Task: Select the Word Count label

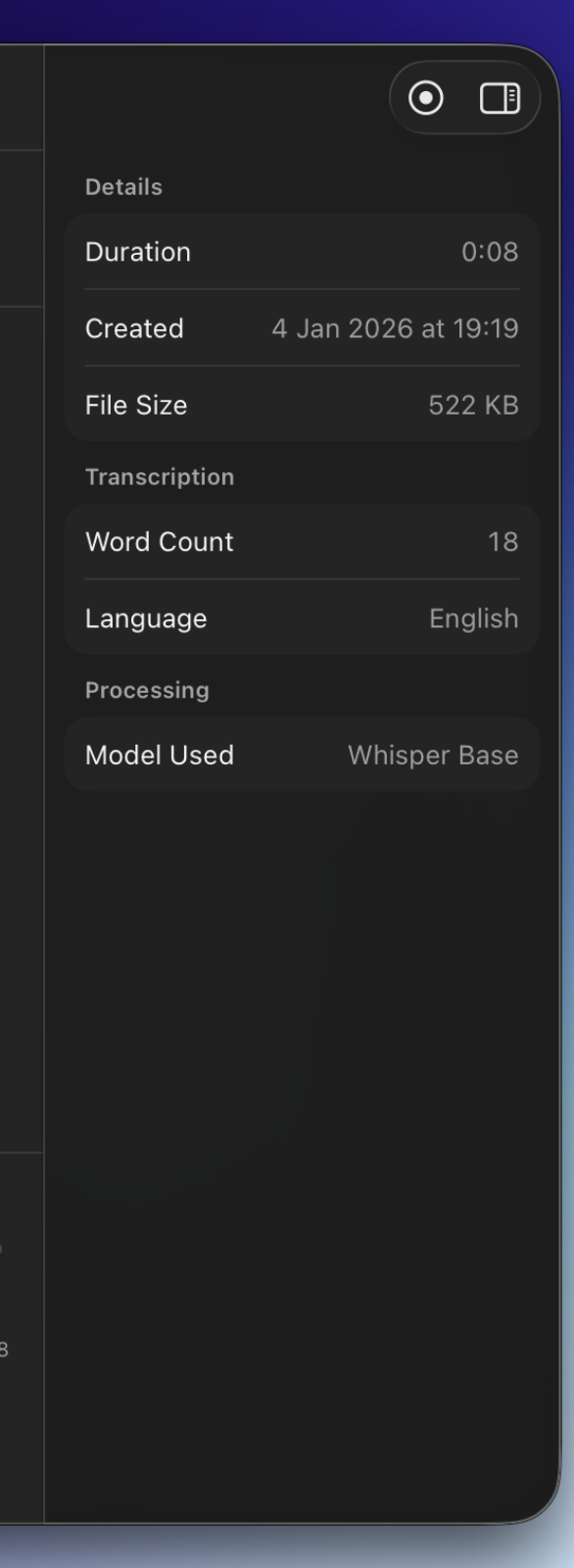Action: click(160, 542)
